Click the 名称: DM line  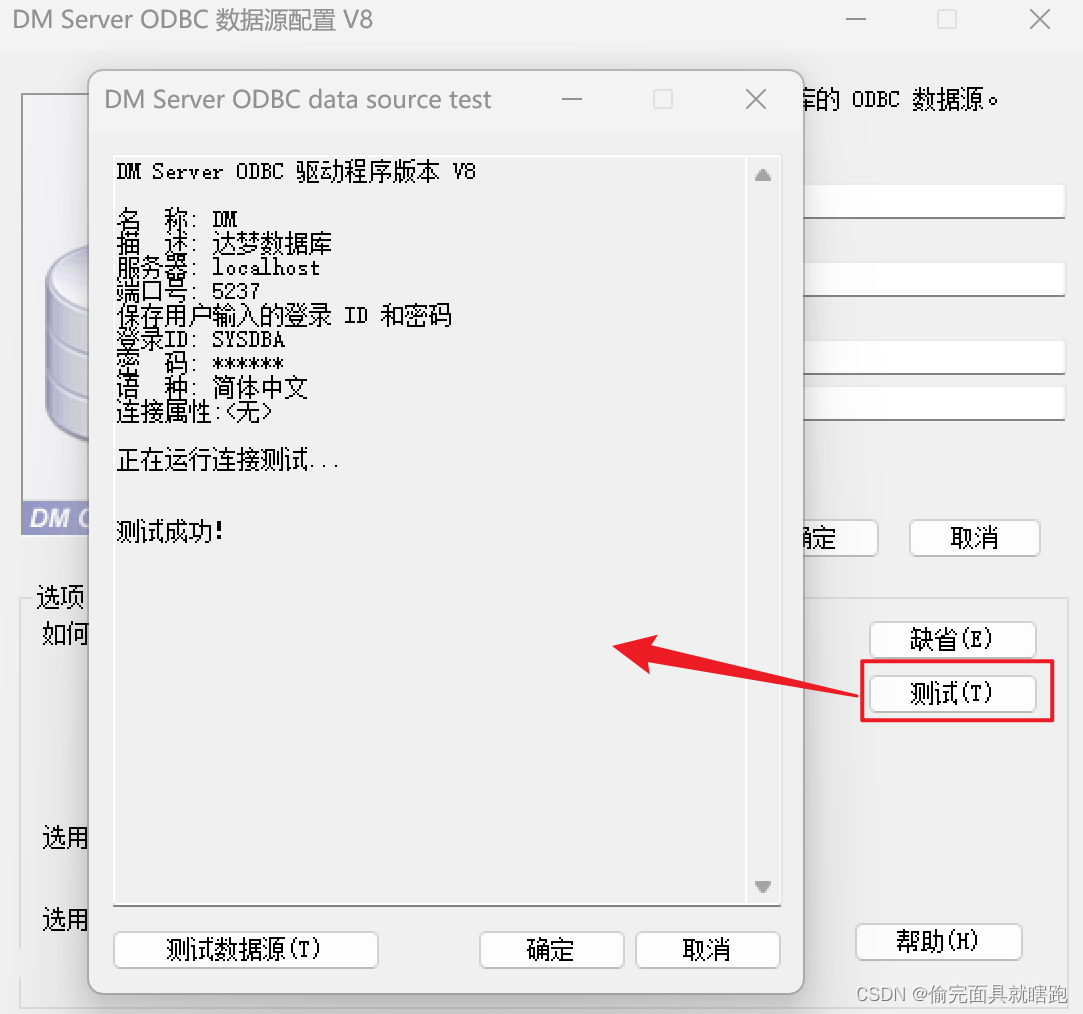coord(177,220)
